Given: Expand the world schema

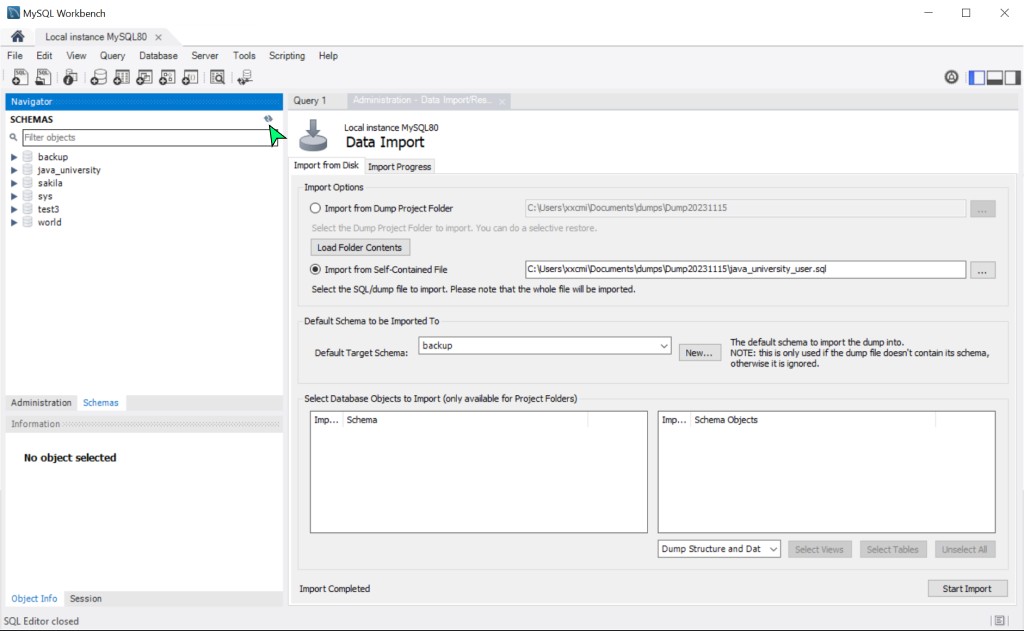Looking at the screenshot, I should click(14, 222).
